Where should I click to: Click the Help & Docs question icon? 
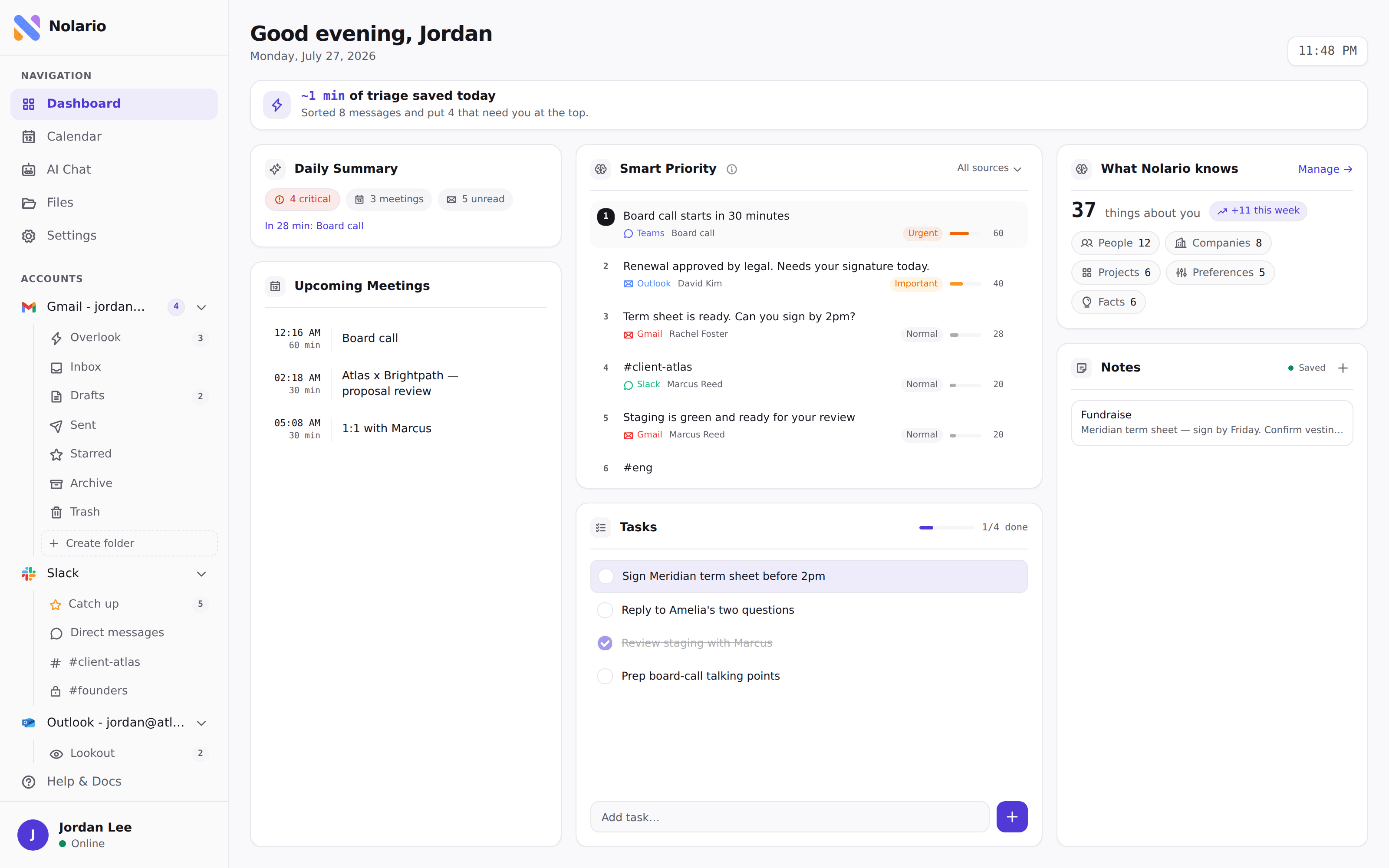(x=29, y=782)
